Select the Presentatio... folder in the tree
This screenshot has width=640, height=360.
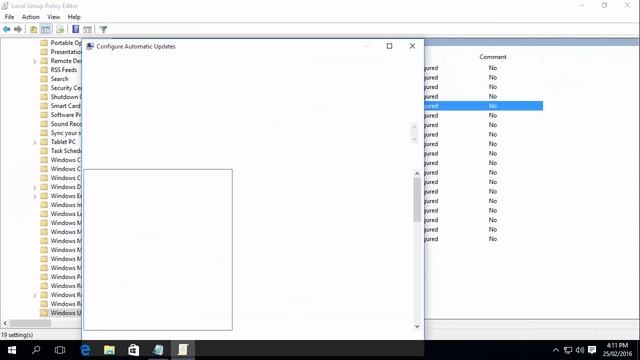coord(61,52)
